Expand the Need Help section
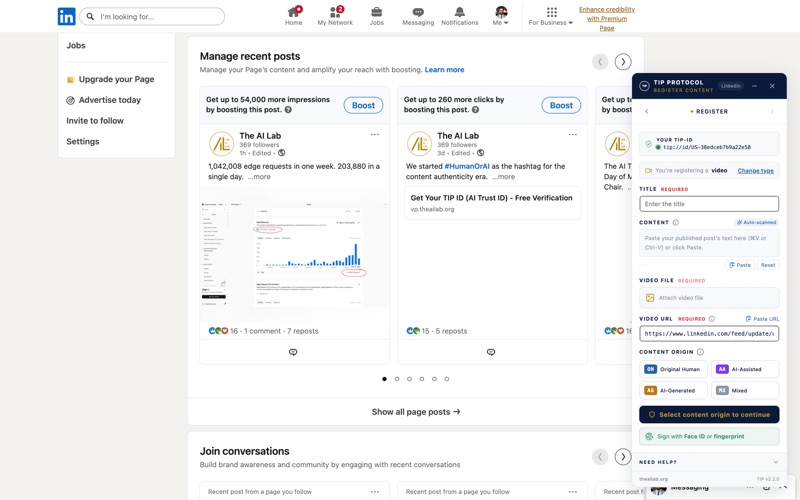Screen dimensions: 800x500 [x=709, y=462]
